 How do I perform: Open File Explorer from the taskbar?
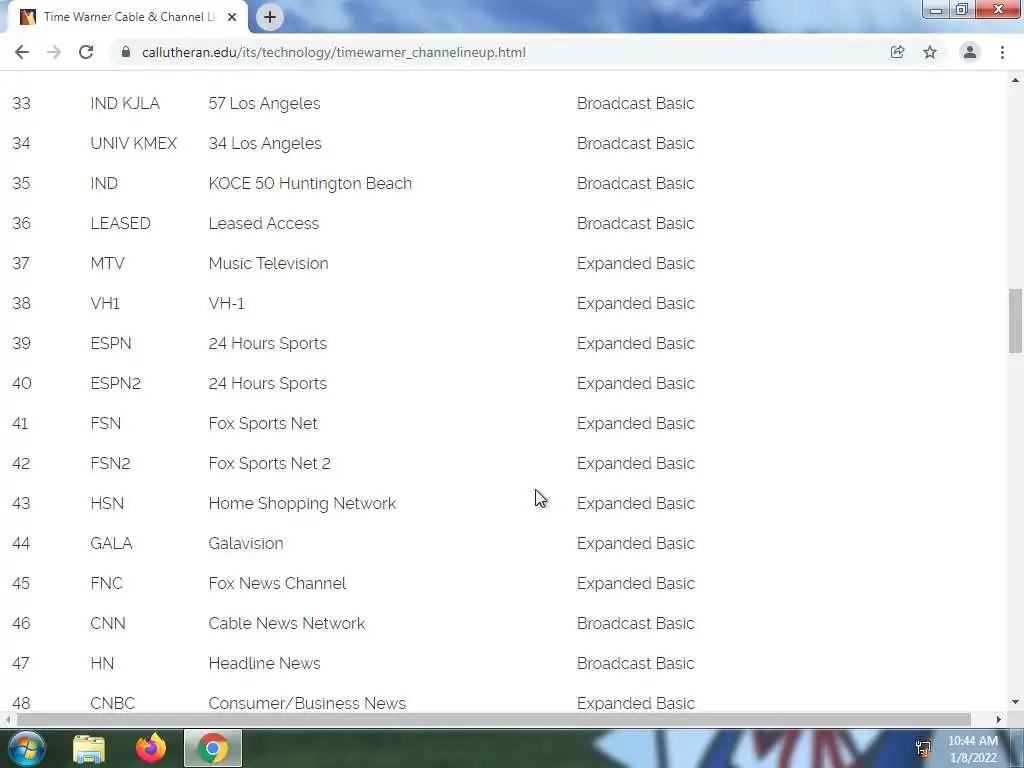pos(89,748)
